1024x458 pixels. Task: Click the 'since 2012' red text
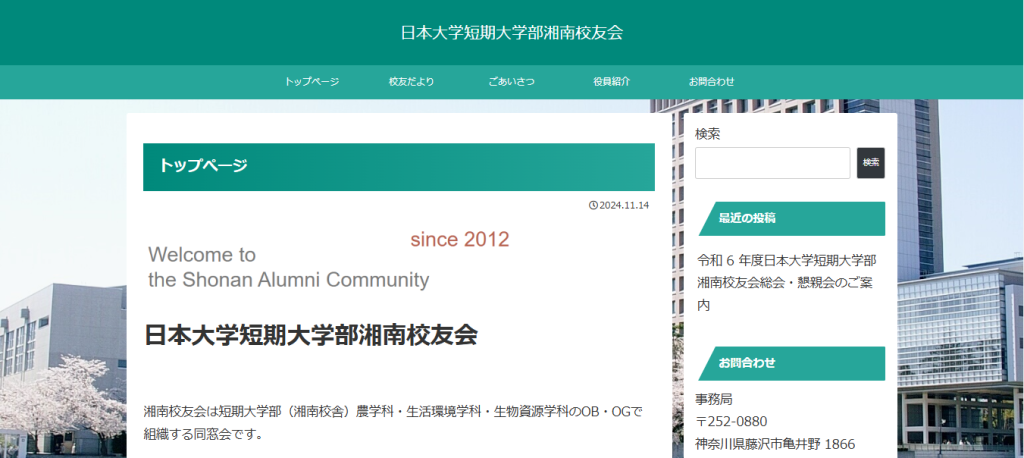coord(460,240)
